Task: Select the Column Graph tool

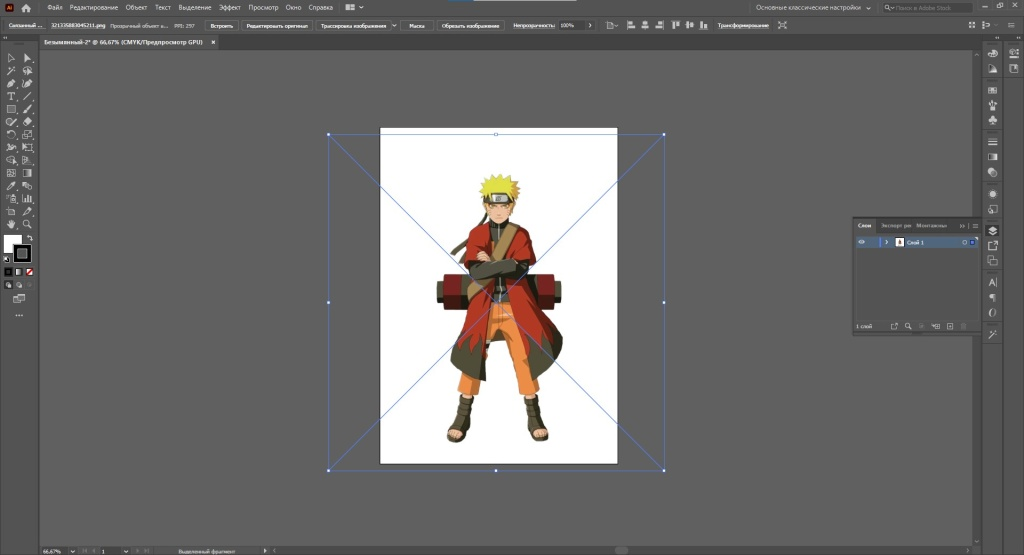Action: tap(27, 198)
